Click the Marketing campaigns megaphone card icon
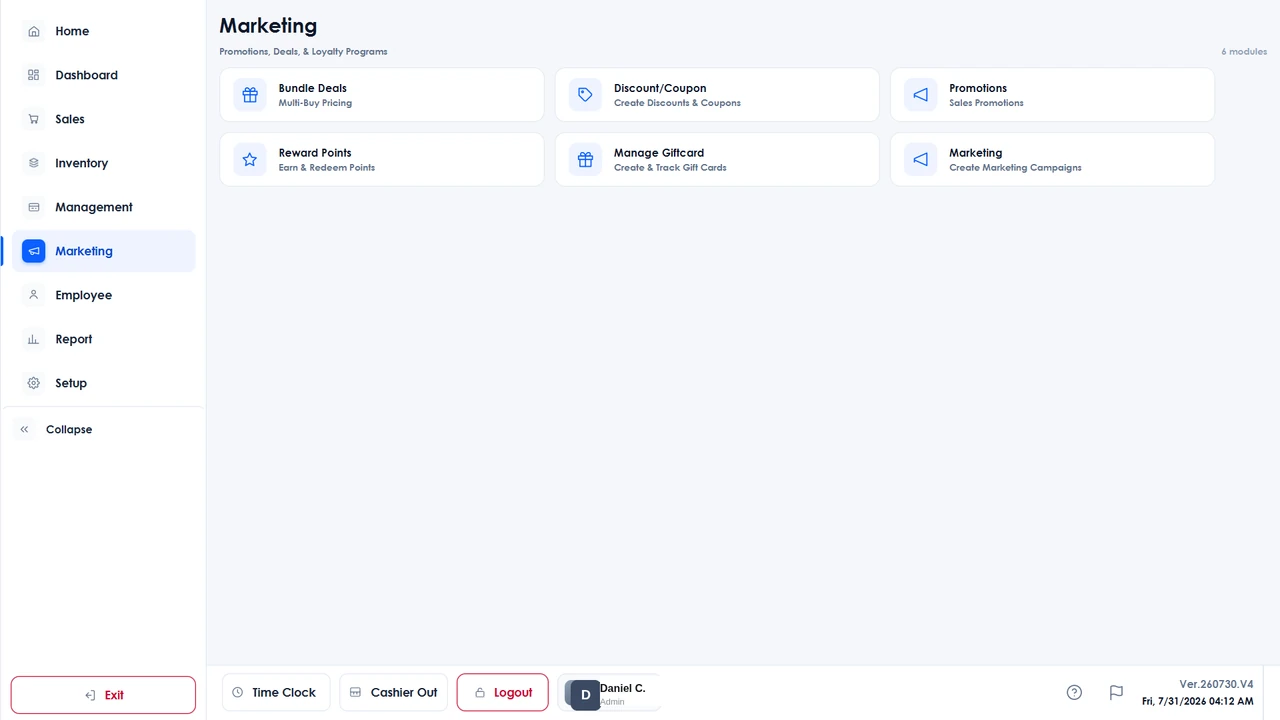Screen dimensions: 1280x720 point(921,159)
